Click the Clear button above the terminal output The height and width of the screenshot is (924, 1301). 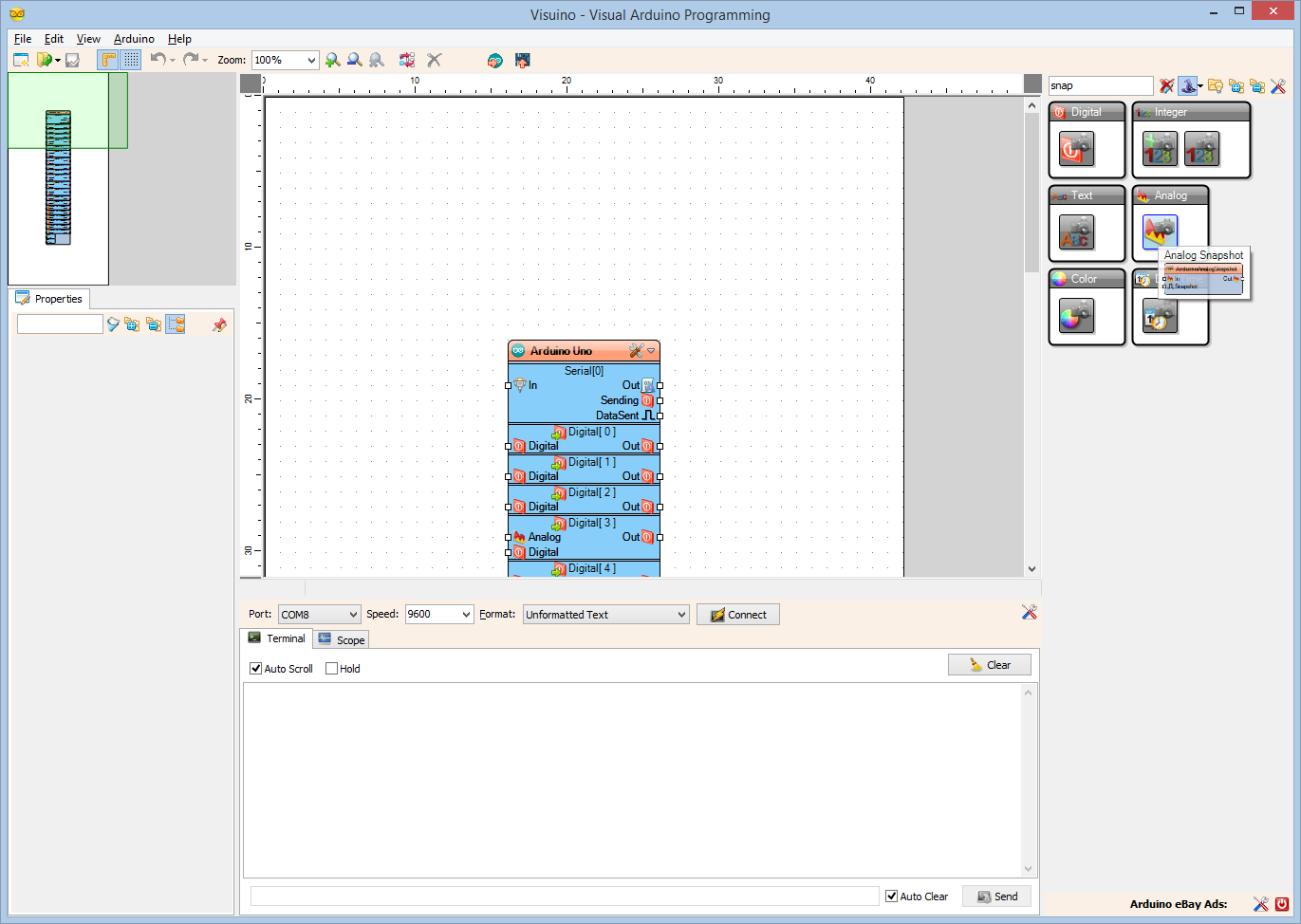coord(990,664)
